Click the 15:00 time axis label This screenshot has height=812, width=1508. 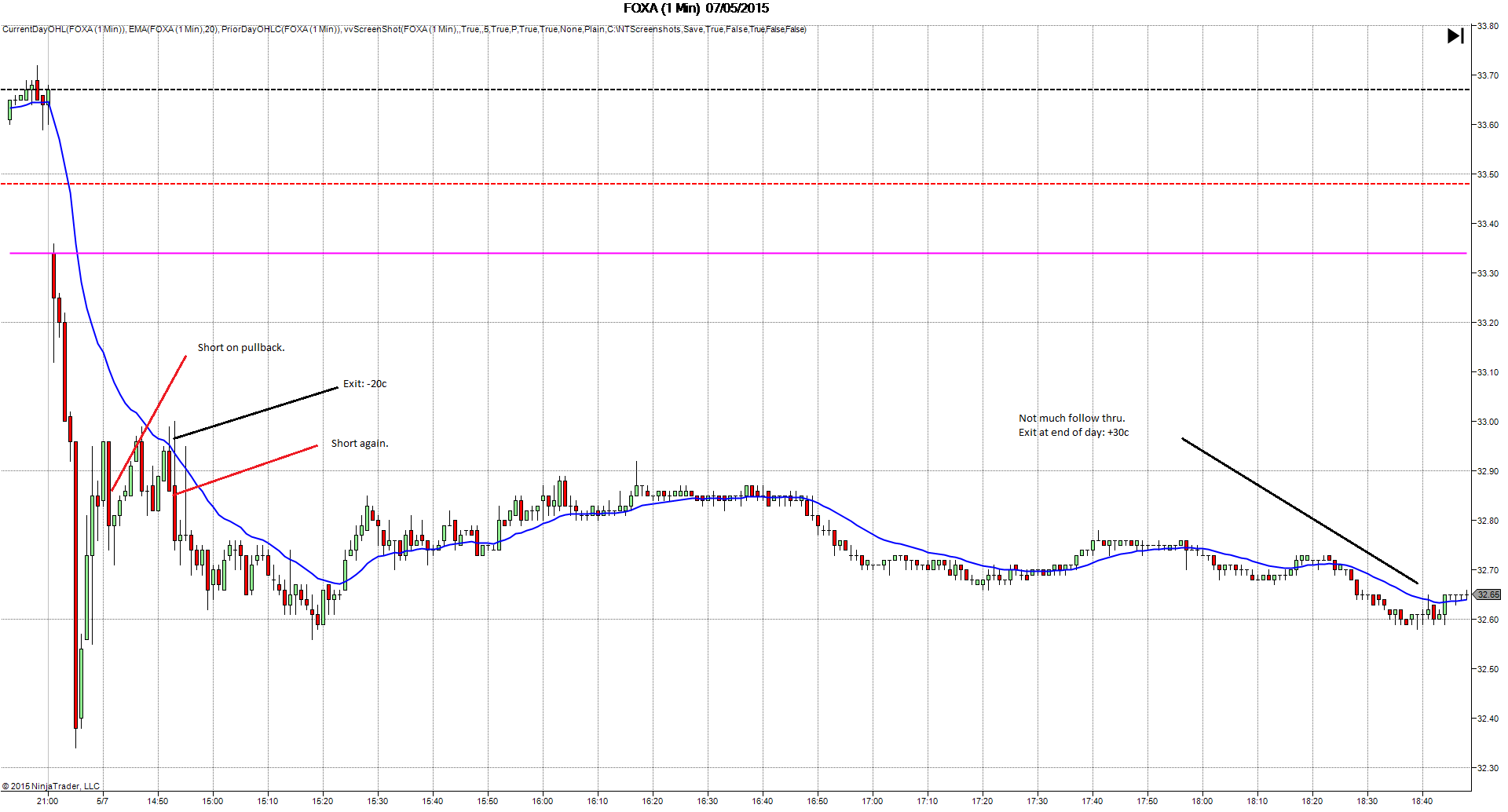pos(213,801)
